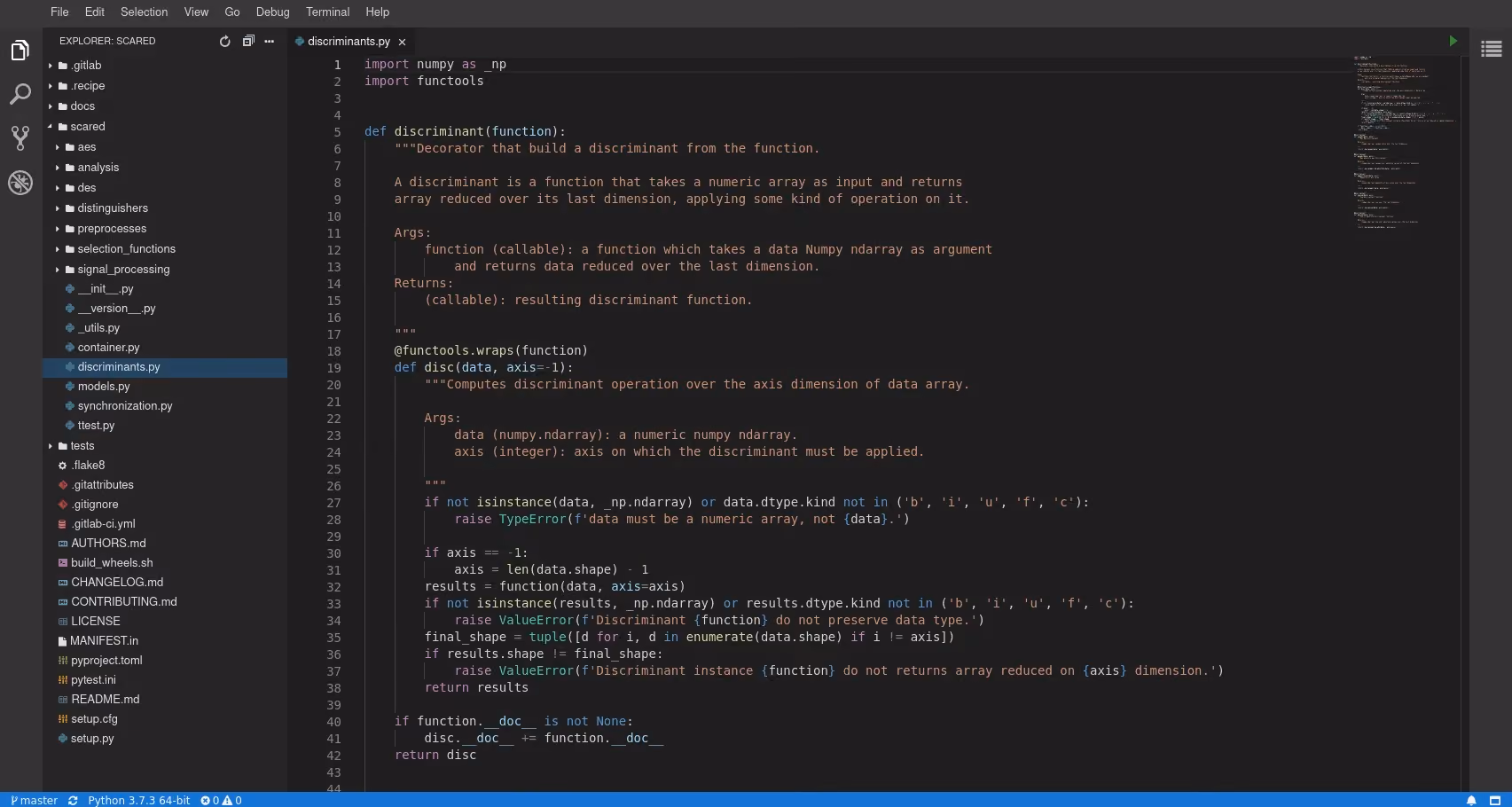The height and width of the screenshot is (807, 1512).
Task: Open the Search view in activity bar
Action: pos(20,94)
